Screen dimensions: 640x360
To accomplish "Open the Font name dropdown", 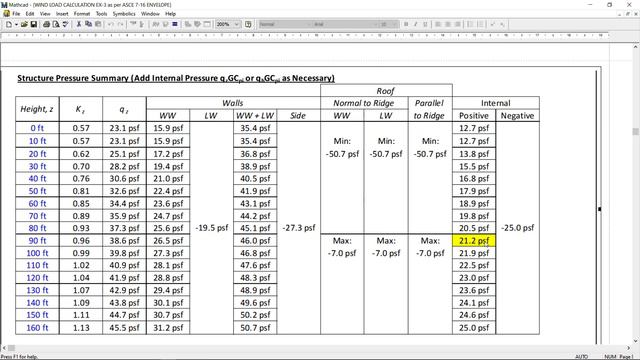I will pyautogui.click(x=376, y=24).
